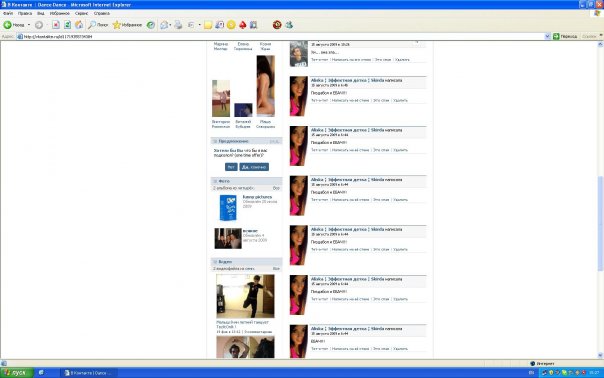Click the Home page house icon
The image size is (604, 378).
point(79,25)
